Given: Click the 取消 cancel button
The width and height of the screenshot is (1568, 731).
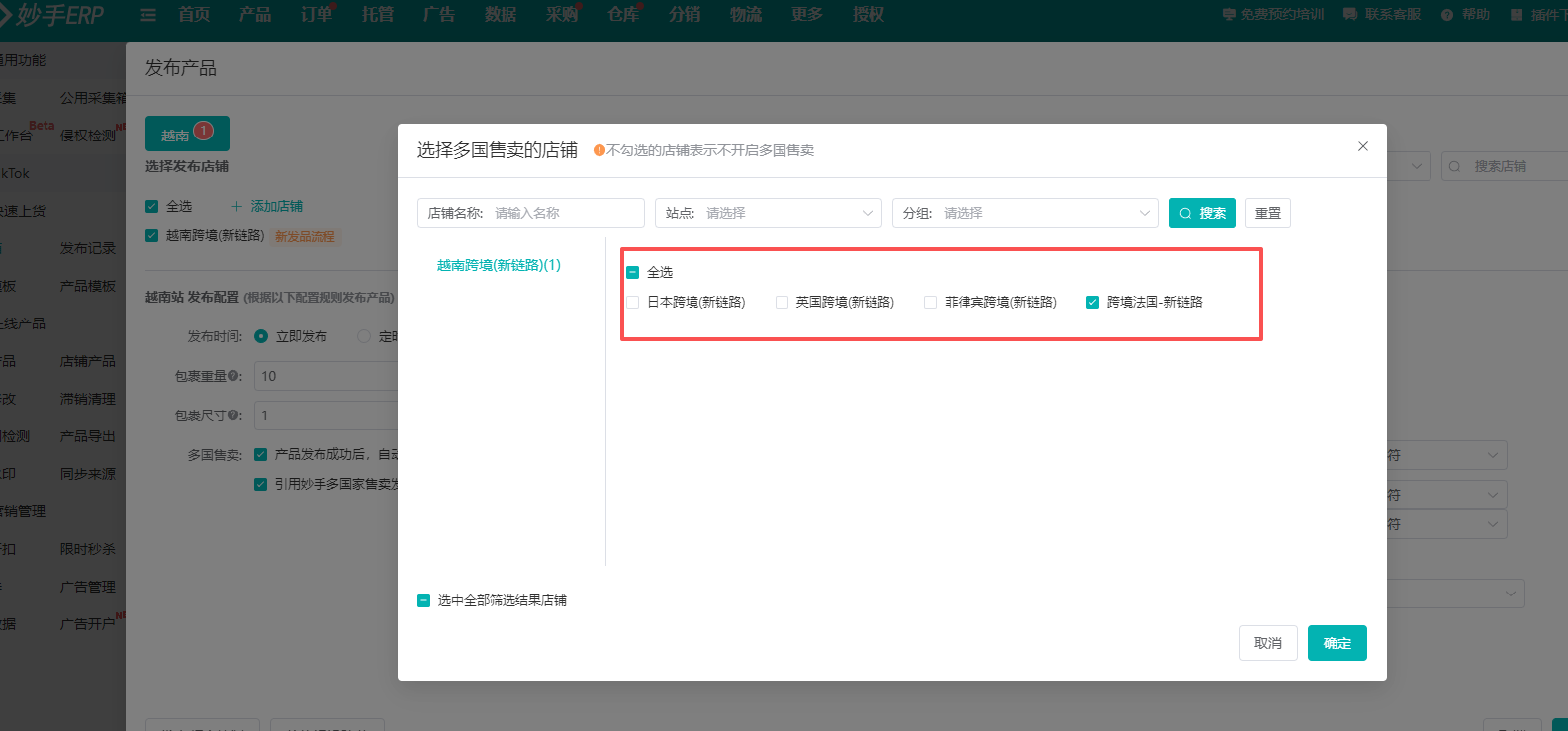Looking at the screenshot, I should [x=1268, y=643].
